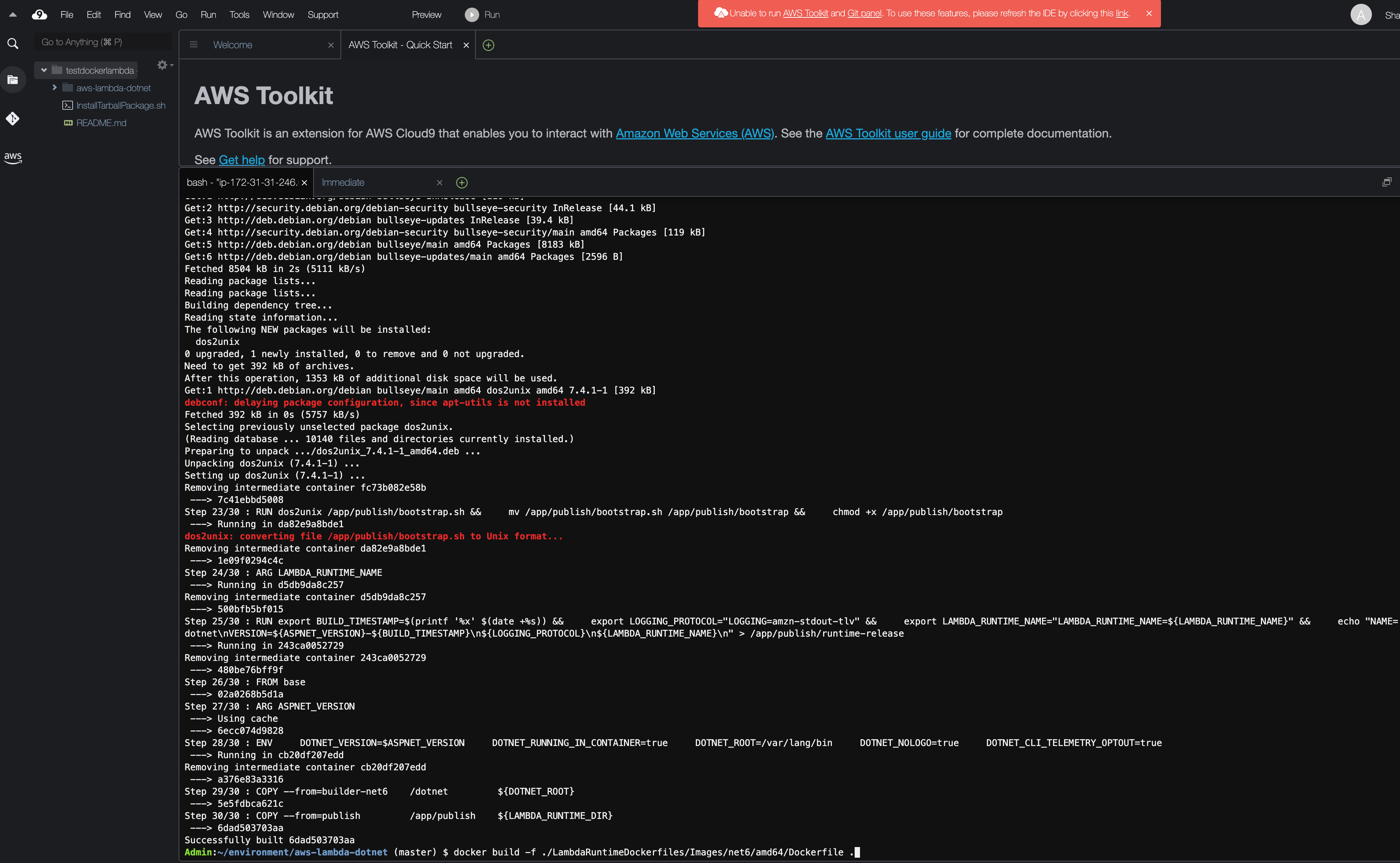The image size is (1400, 863).
Task: Collapse the testdockerlambda root folder
Action: click(44, 70)
